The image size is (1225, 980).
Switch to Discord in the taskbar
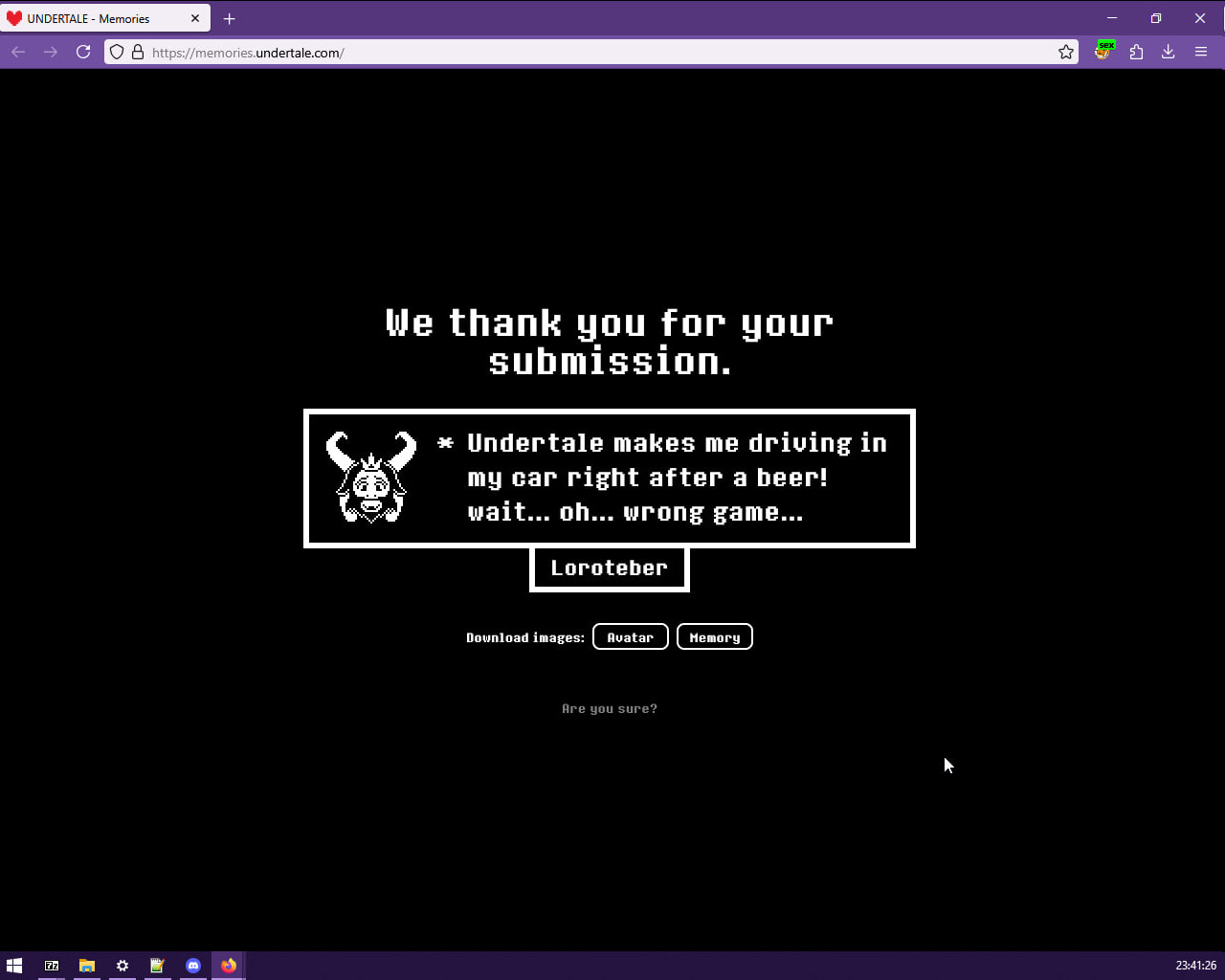tap(193, 966)
